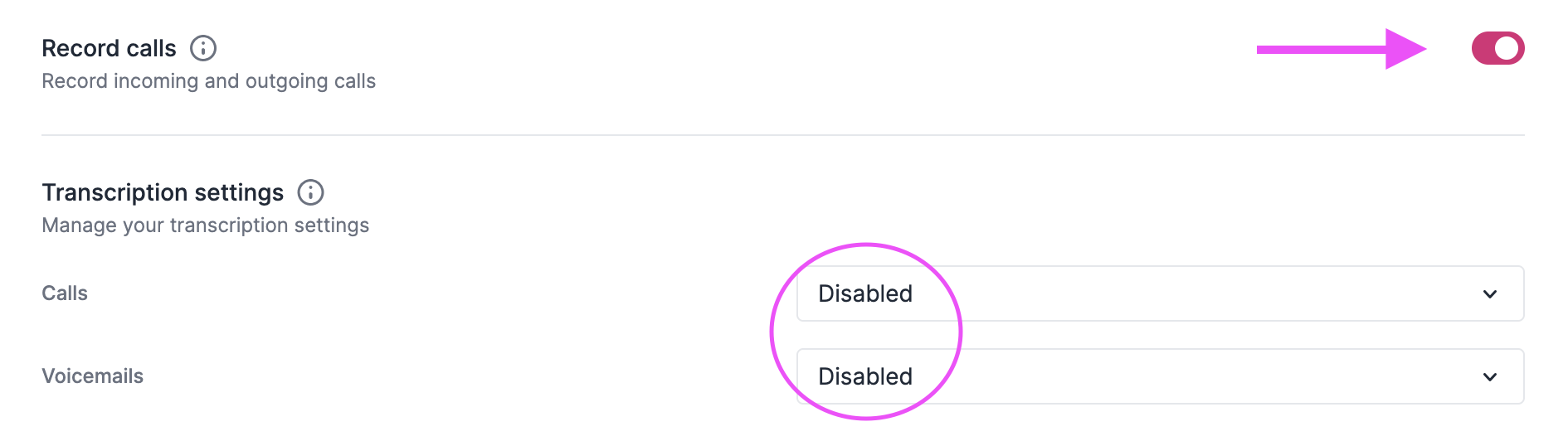Click the text "Manage your transcription settings"
This screenshot has height=441, width=1568.
point(205,225)
